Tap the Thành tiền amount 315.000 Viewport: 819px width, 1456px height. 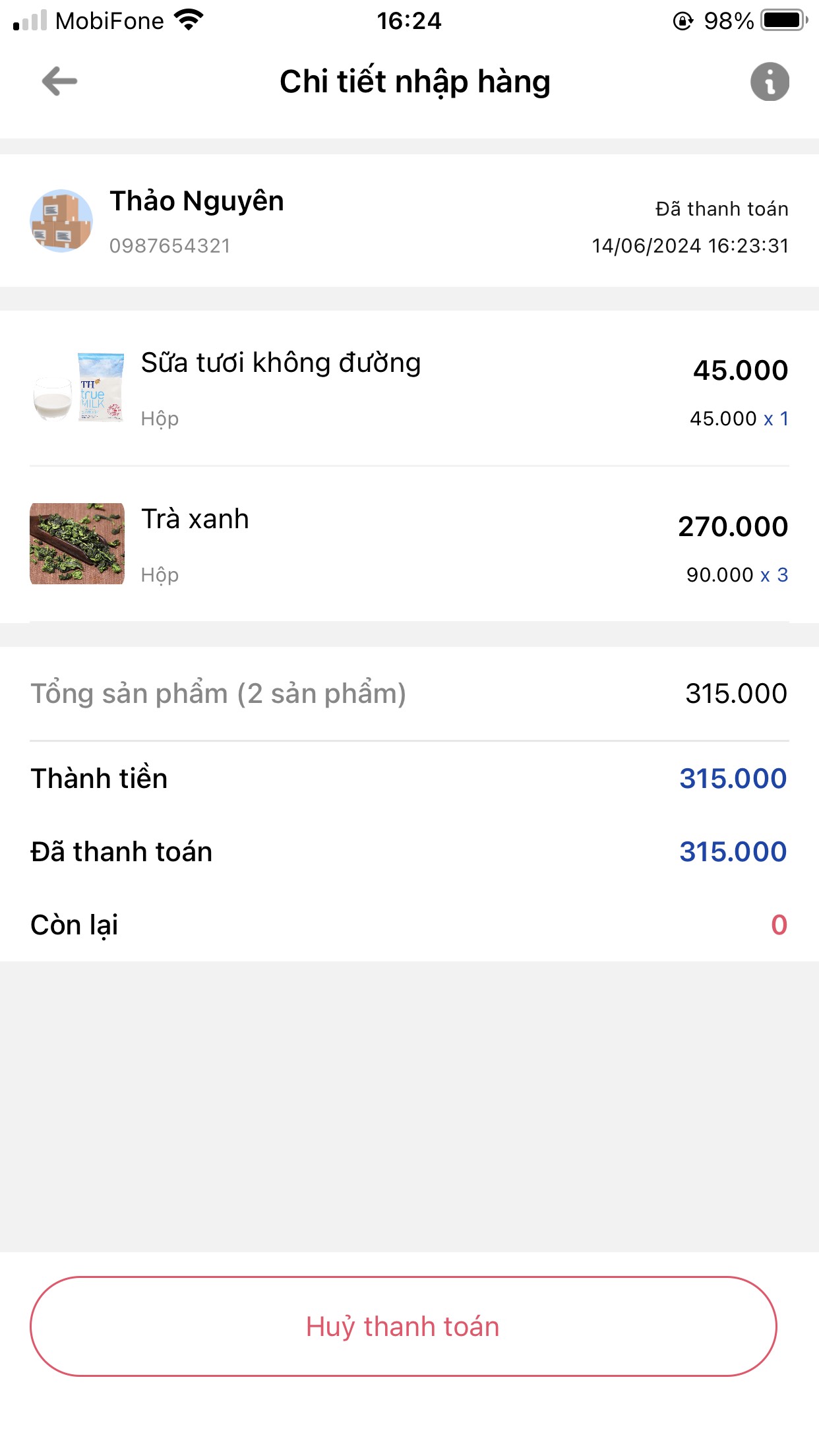(733, 779)
